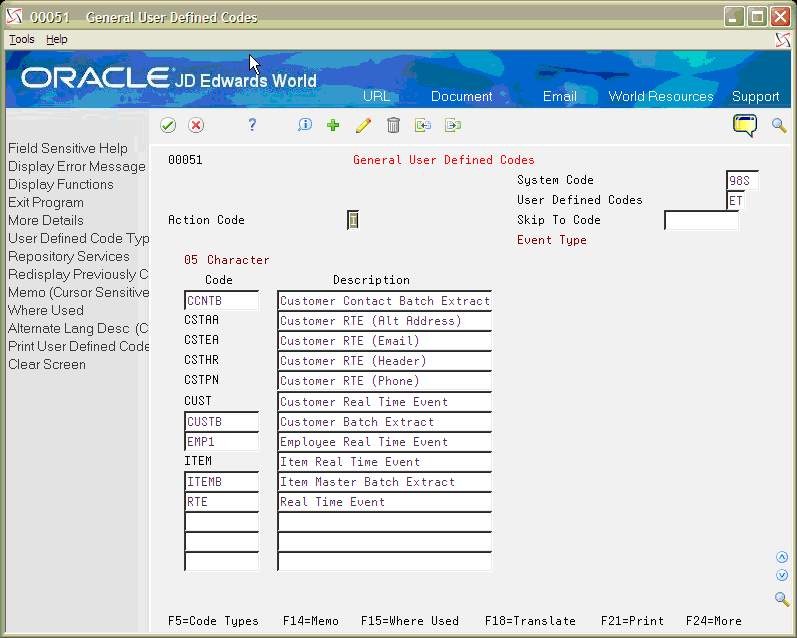Click the User Defined Codes field ET
797x638 pixels.
tap(735, 200)
